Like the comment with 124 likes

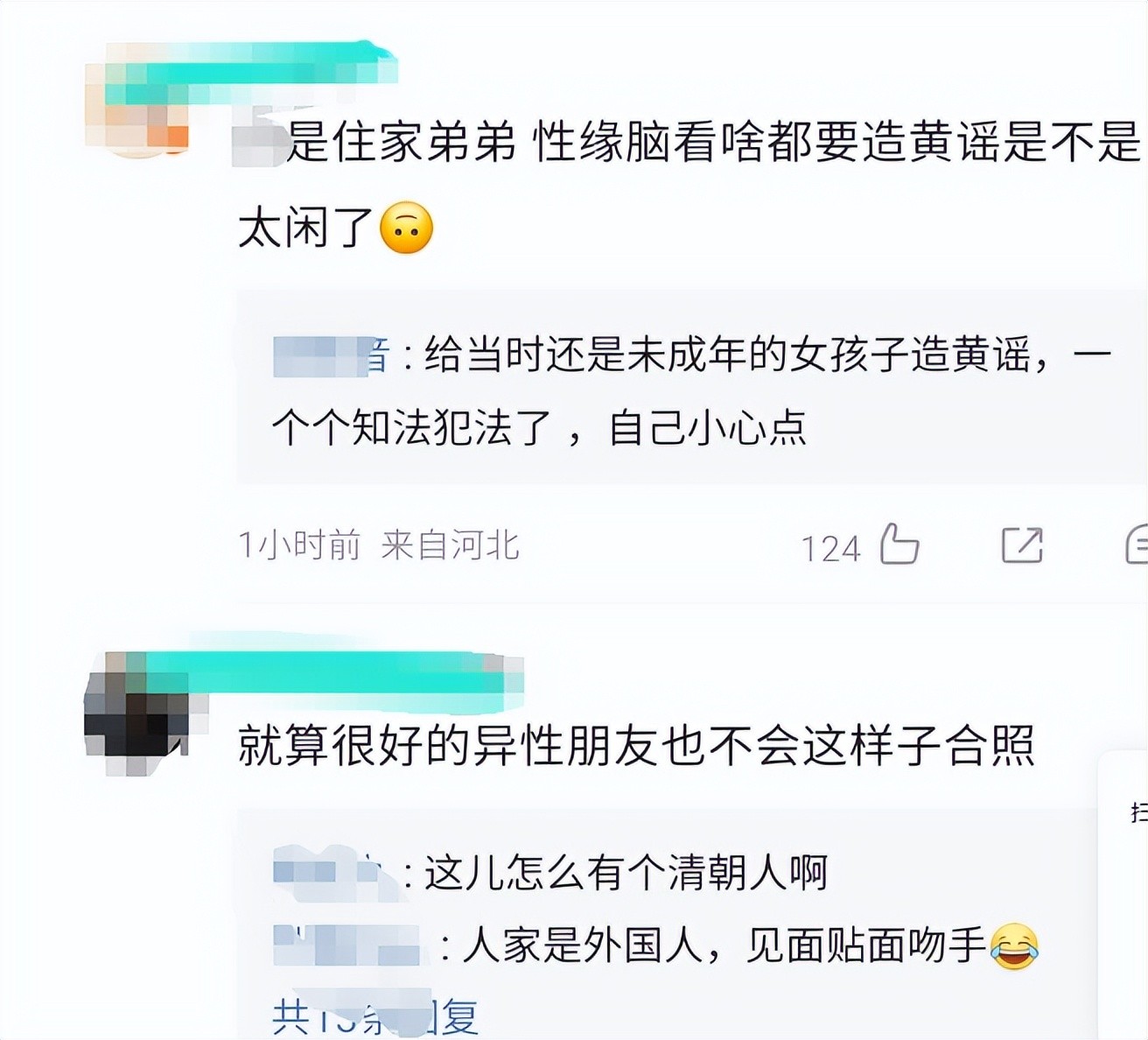click(899, 545)
